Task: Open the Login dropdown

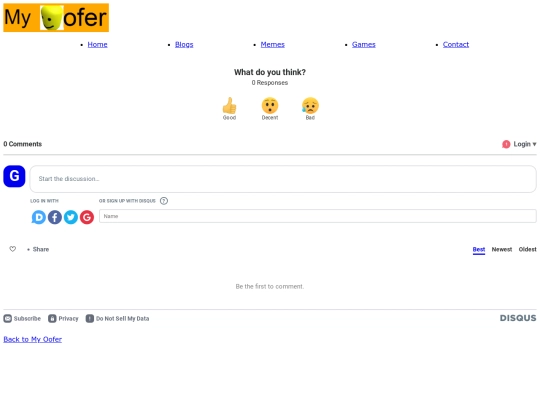Action: click(519, 144)
